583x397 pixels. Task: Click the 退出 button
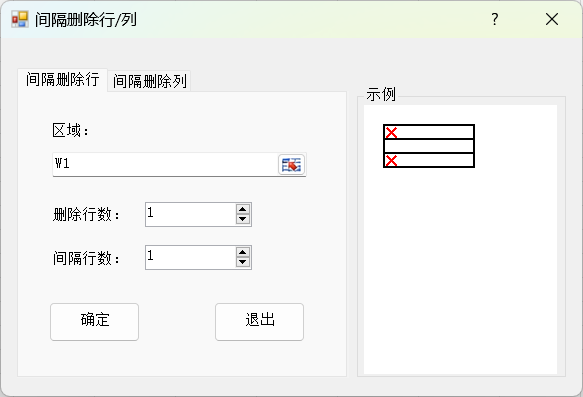(x=260, y=322)
